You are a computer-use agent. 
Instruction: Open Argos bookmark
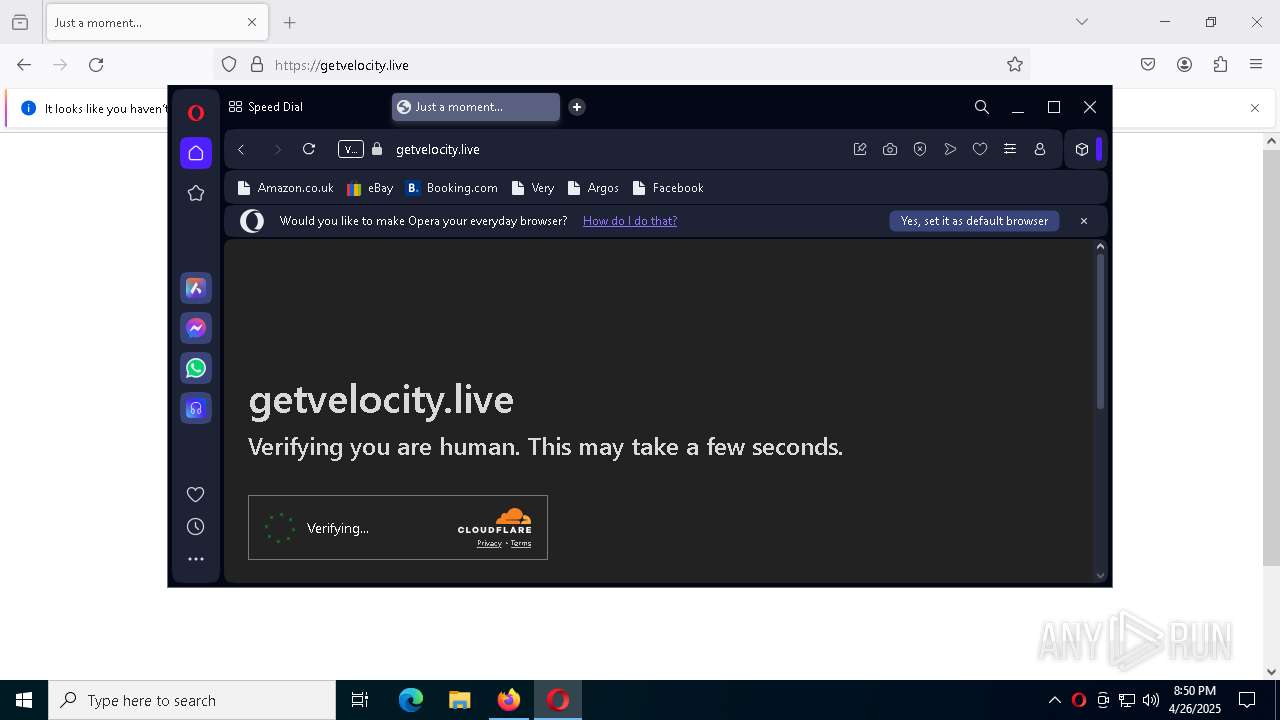pyautogui.click(x=593, y=188)
